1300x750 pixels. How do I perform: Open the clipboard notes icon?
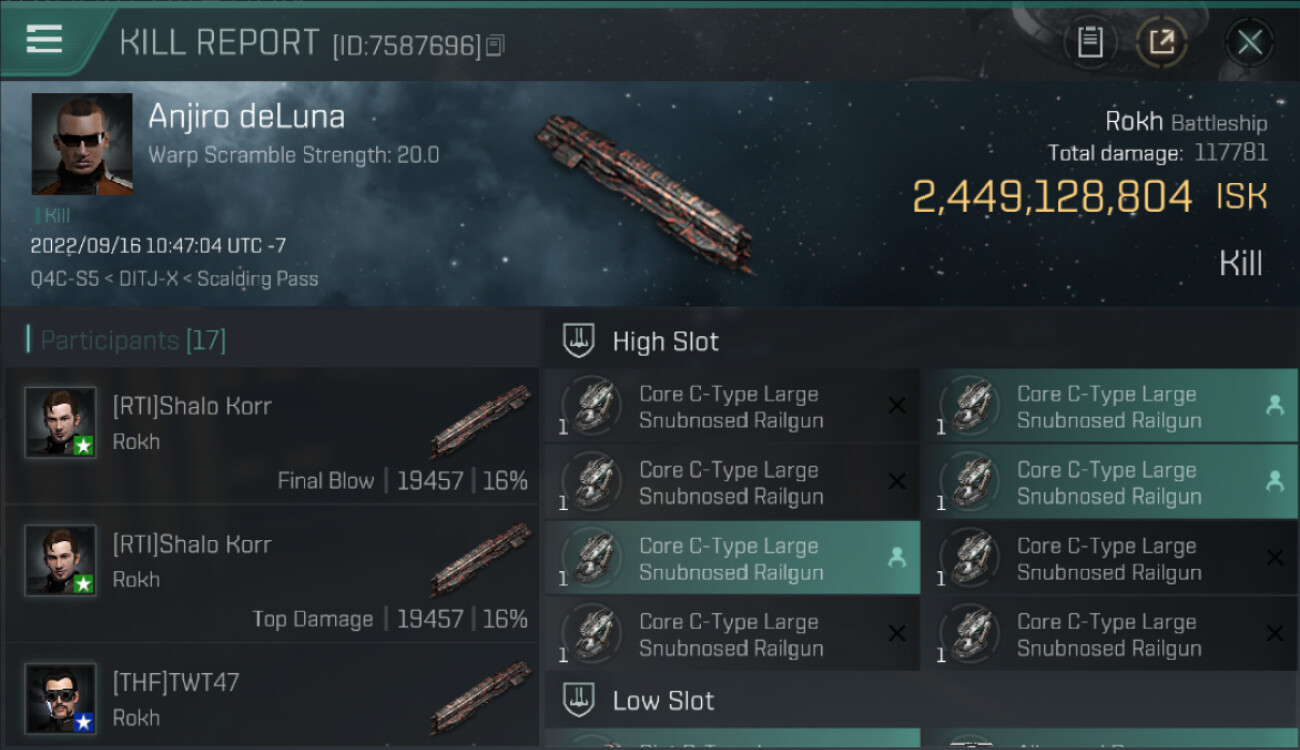pyautogui.click(x=1090, y=42)
